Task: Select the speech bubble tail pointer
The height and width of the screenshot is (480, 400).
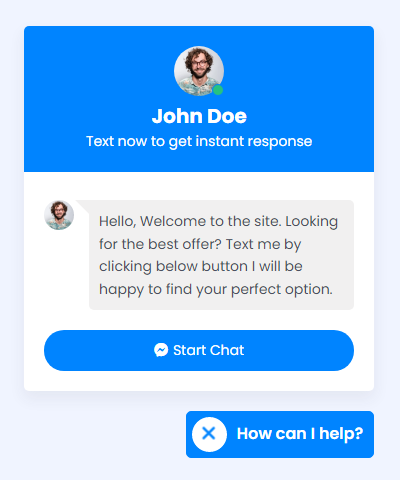Action: click(83, 207)
